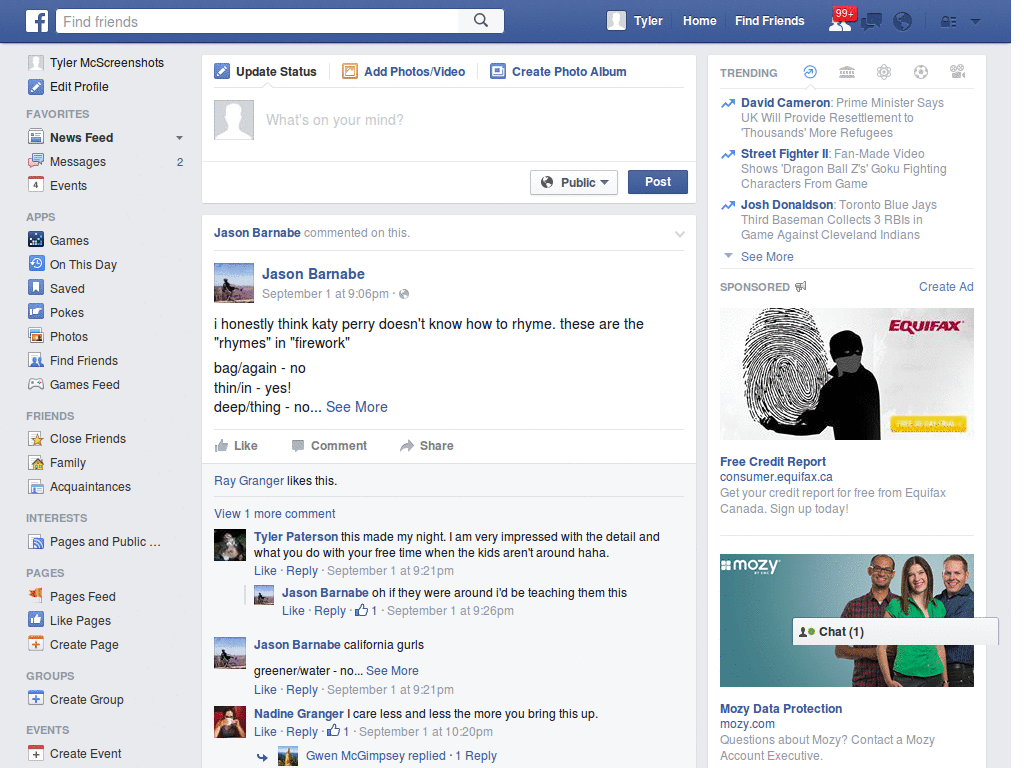
Task: Expand News Feed options arrow
Action: (179, 138)
